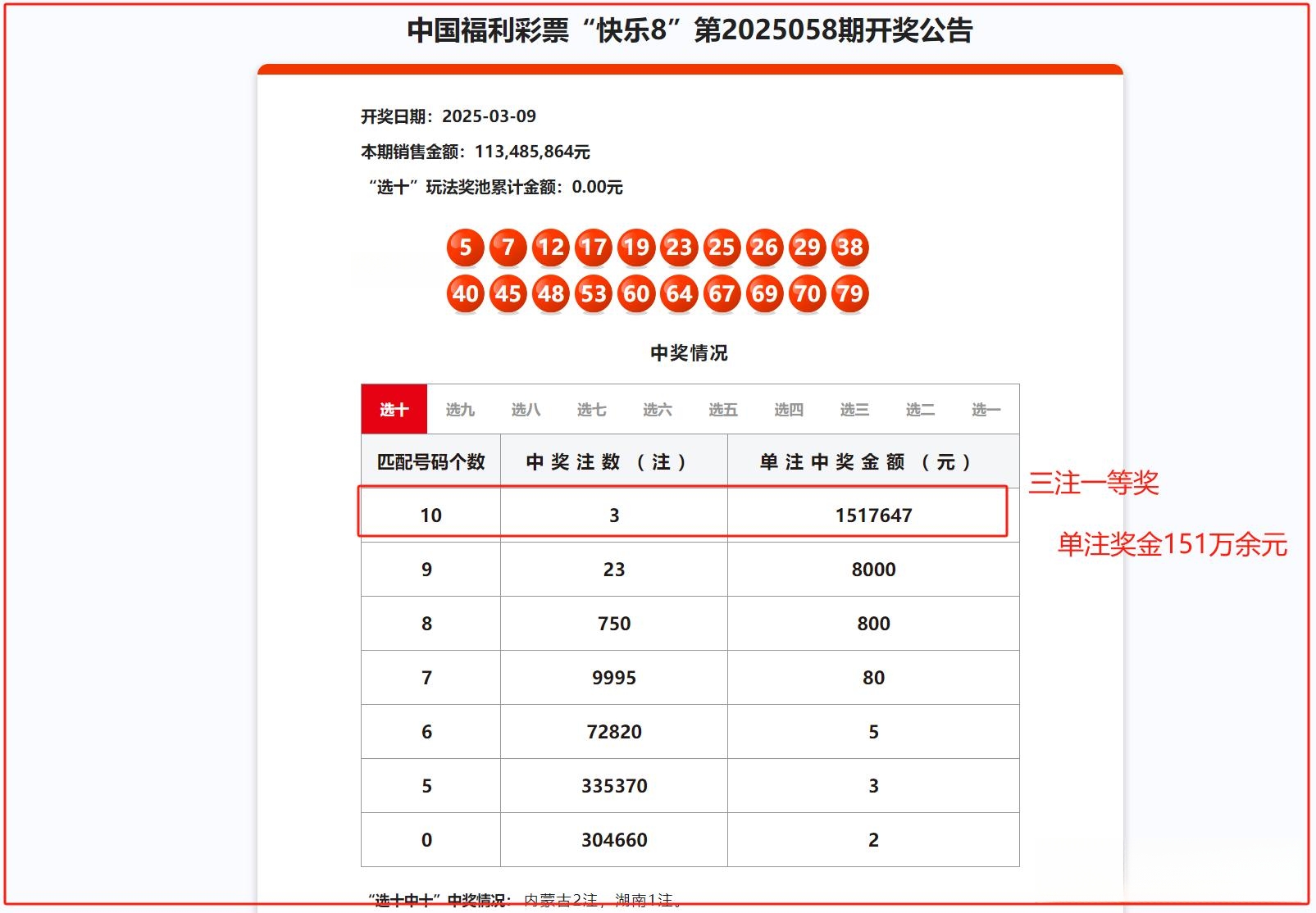Click the red ball numbered 23
This screenshot has height=913, width=1316.
679,248
